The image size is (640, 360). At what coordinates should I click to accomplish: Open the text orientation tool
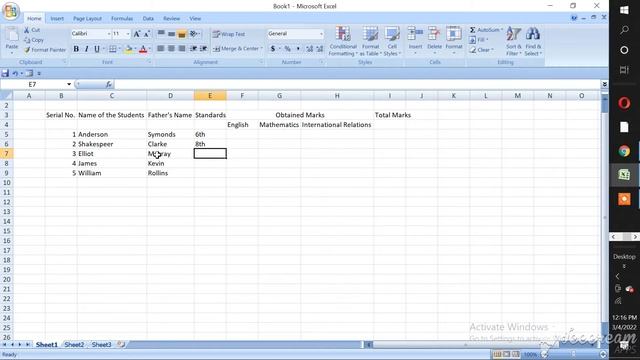pyautogui.click(x=194, y=34)
